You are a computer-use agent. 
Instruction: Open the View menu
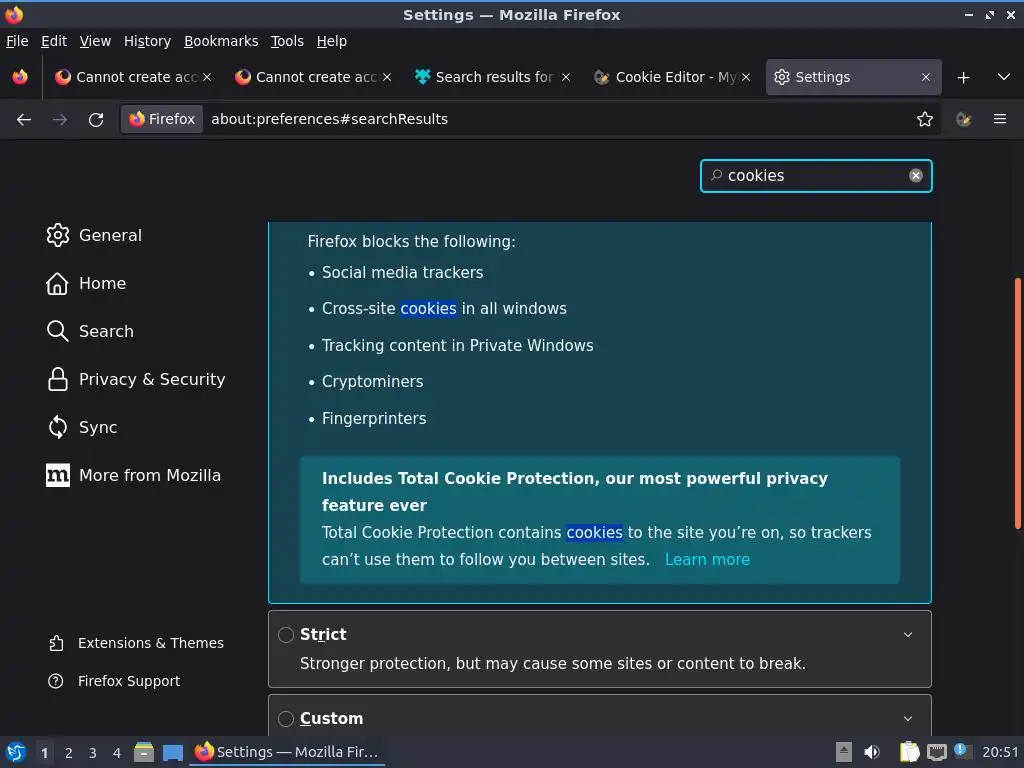coord(95,41)
